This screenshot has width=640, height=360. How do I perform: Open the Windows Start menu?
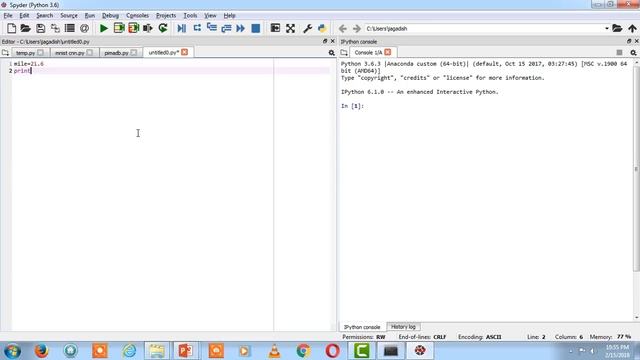click(x=12, y=351)
